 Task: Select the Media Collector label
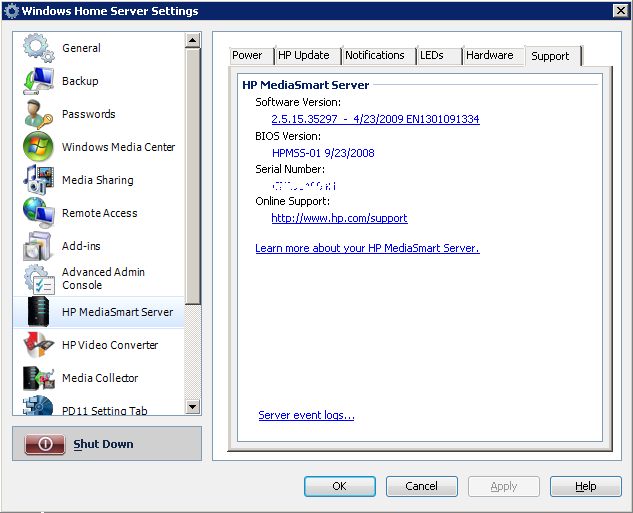click(x=100, y=378)
